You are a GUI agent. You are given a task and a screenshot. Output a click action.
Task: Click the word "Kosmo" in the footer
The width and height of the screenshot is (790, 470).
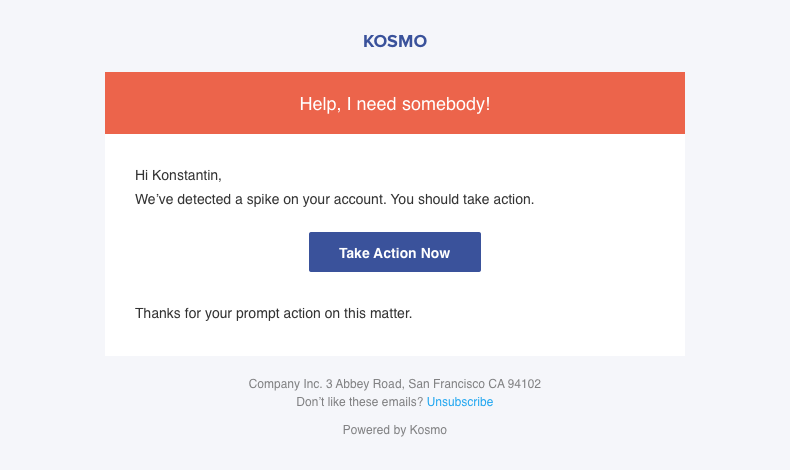pos(428,430)
